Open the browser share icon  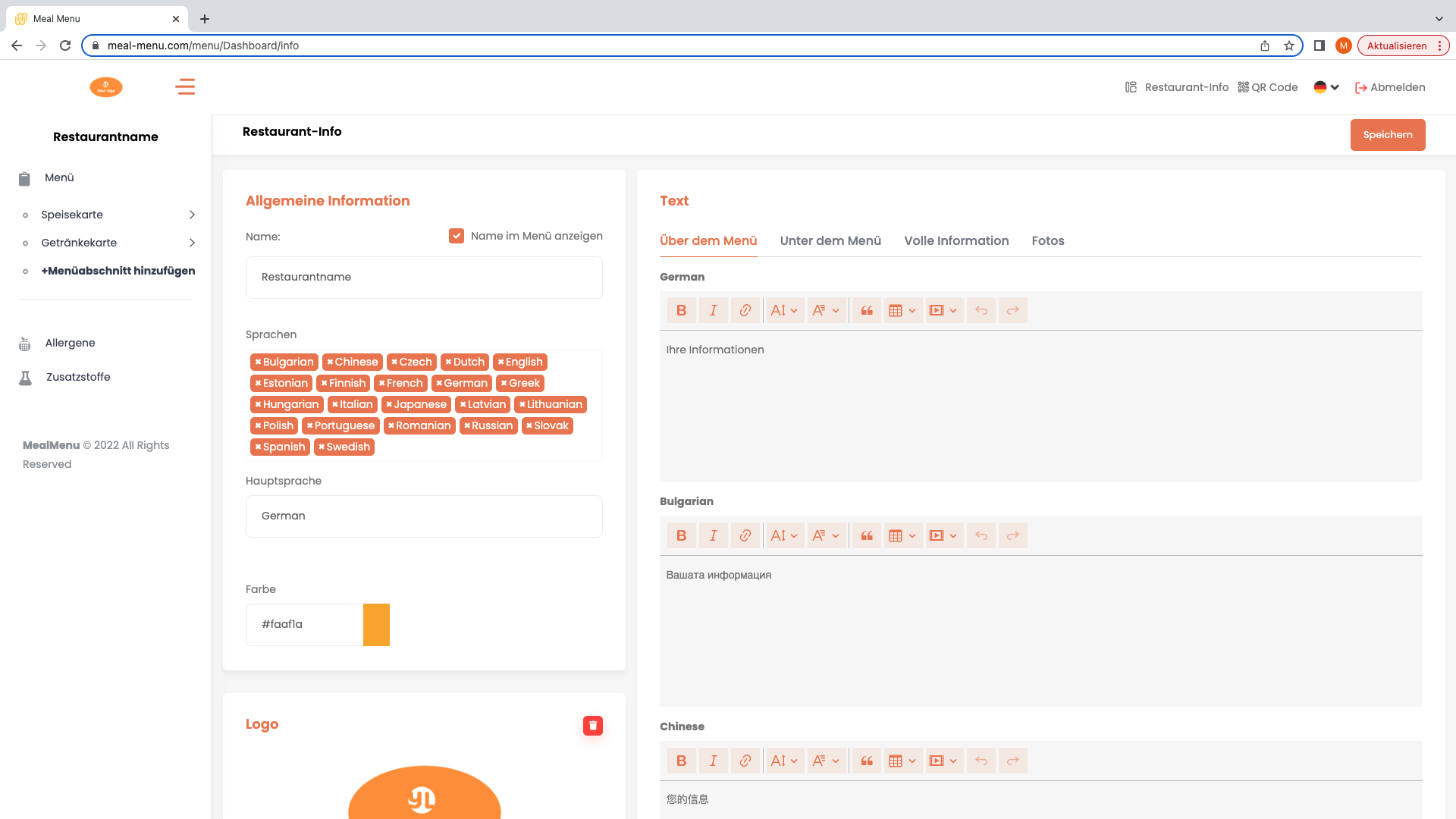(x=1264, y=45)
